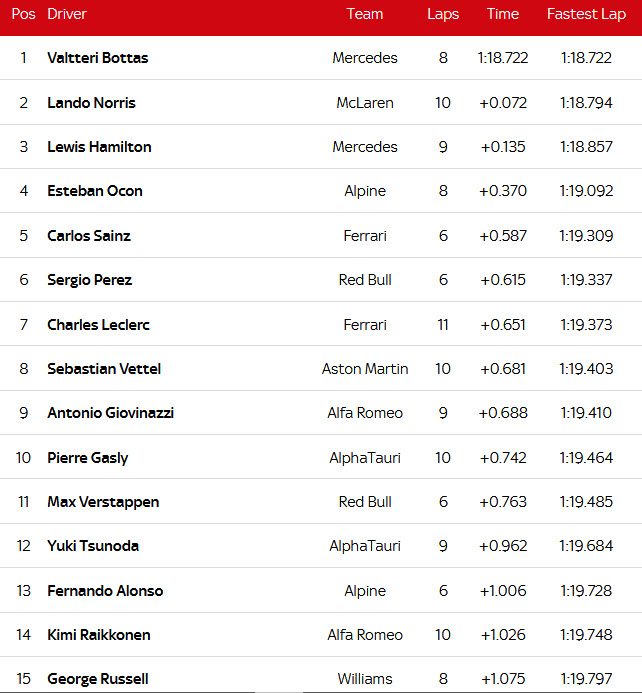Click the Team column header
The width and height of the screenshot is (642, 693).
[365, 14]
